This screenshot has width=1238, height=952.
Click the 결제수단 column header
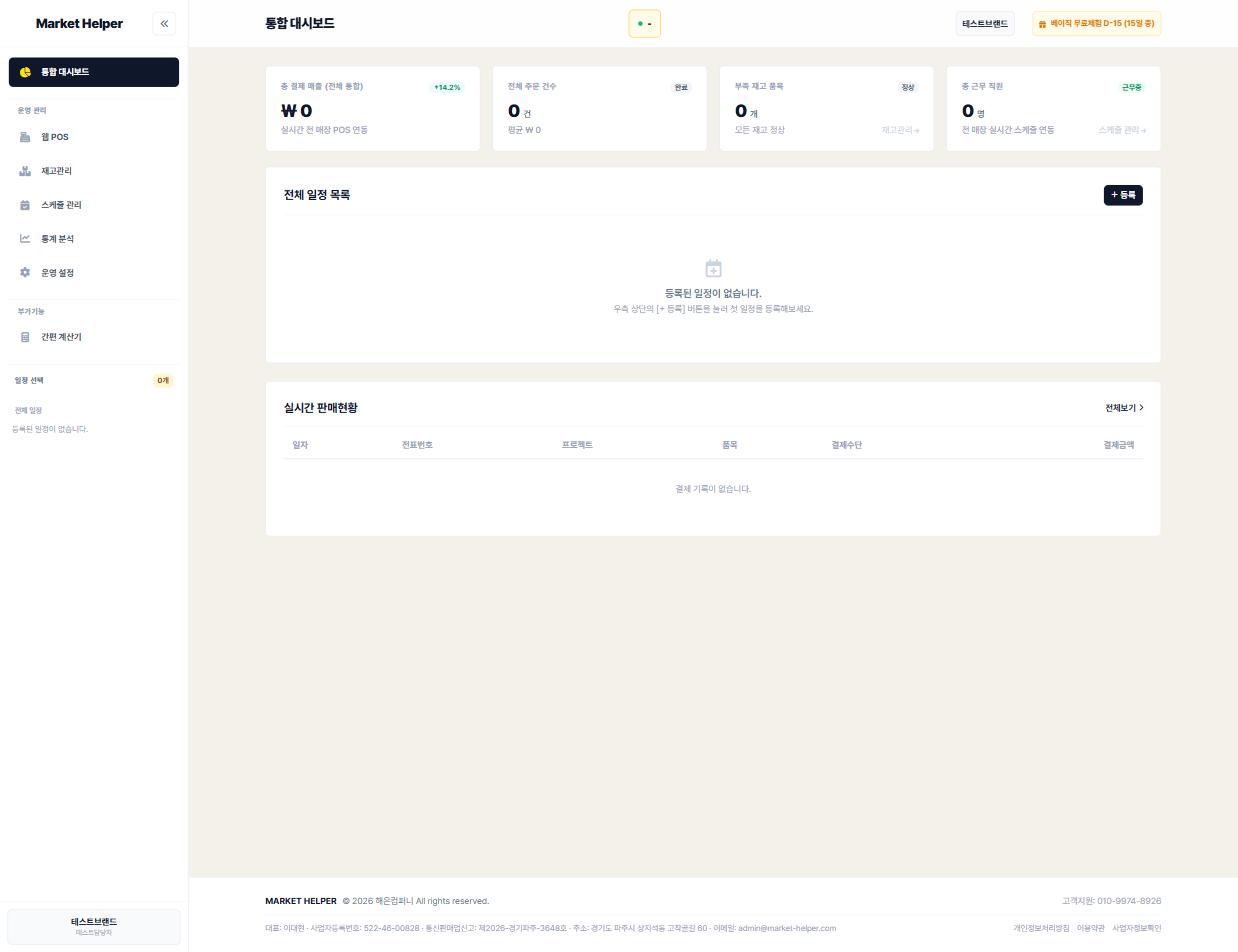pyautogui.click(x=847, y=445)
